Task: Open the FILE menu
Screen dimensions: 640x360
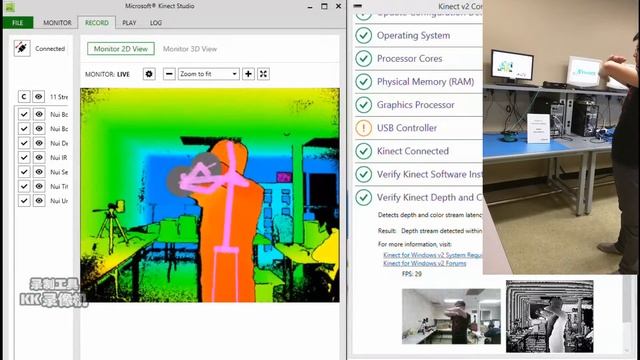Action: point(18,22)
